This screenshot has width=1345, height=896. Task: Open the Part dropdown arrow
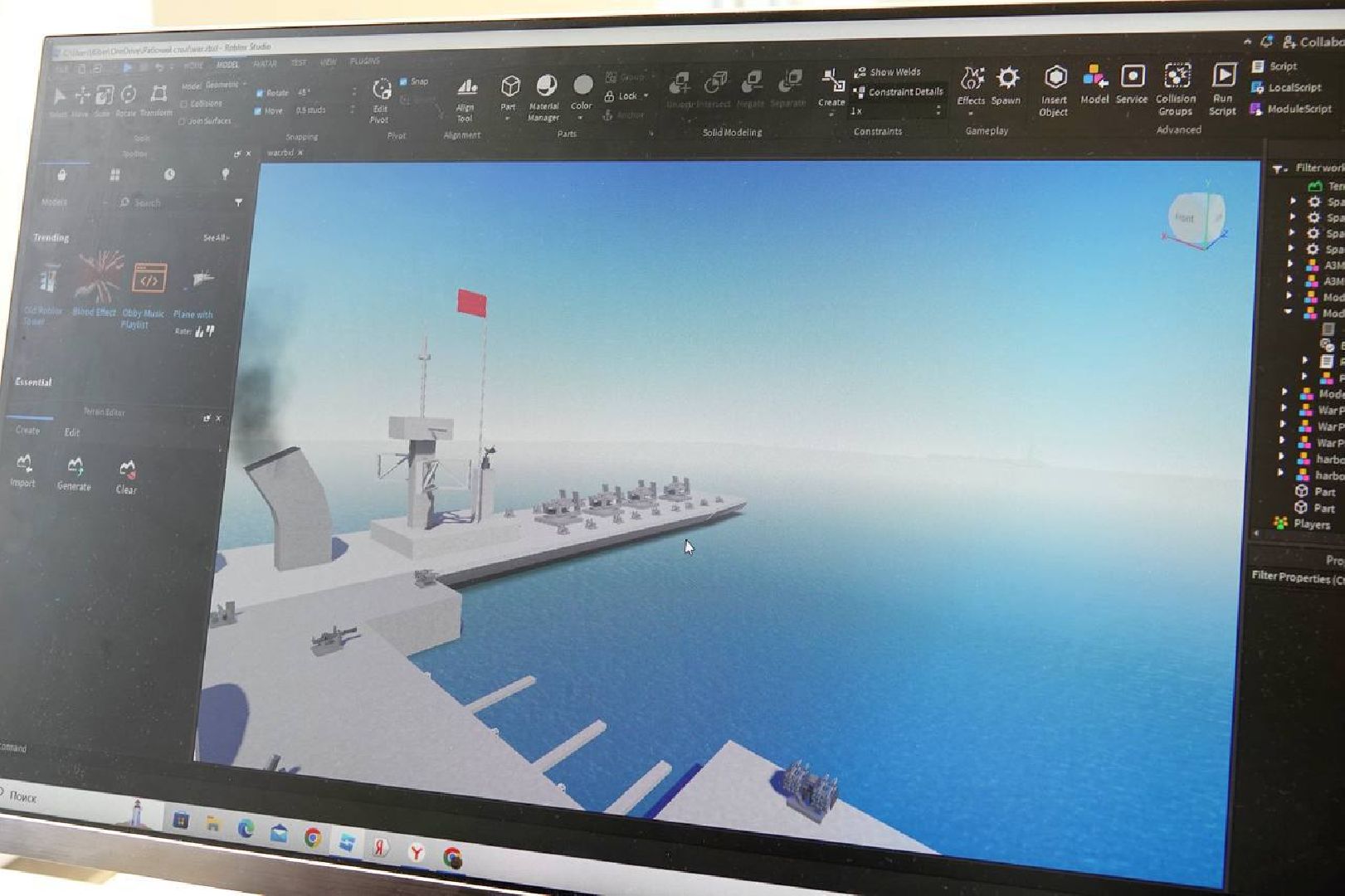[508, 119]
